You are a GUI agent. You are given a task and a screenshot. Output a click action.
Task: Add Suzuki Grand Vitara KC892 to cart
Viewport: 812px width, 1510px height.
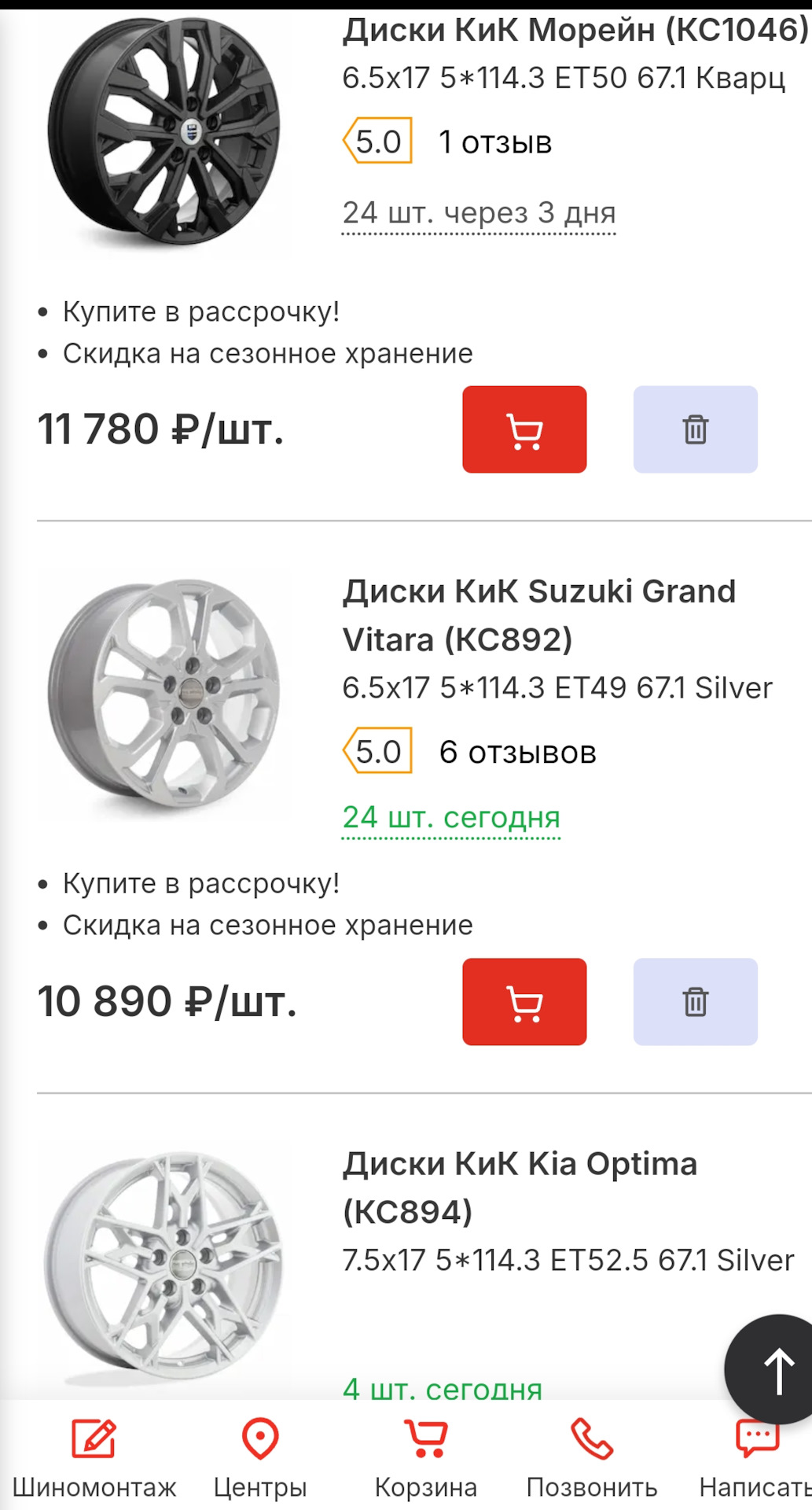(x=524, y=1001)
